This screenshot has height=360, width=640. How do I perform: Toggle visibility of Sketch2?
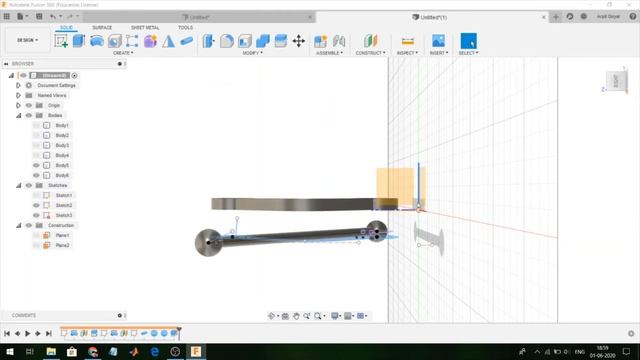tap(36, 205)
